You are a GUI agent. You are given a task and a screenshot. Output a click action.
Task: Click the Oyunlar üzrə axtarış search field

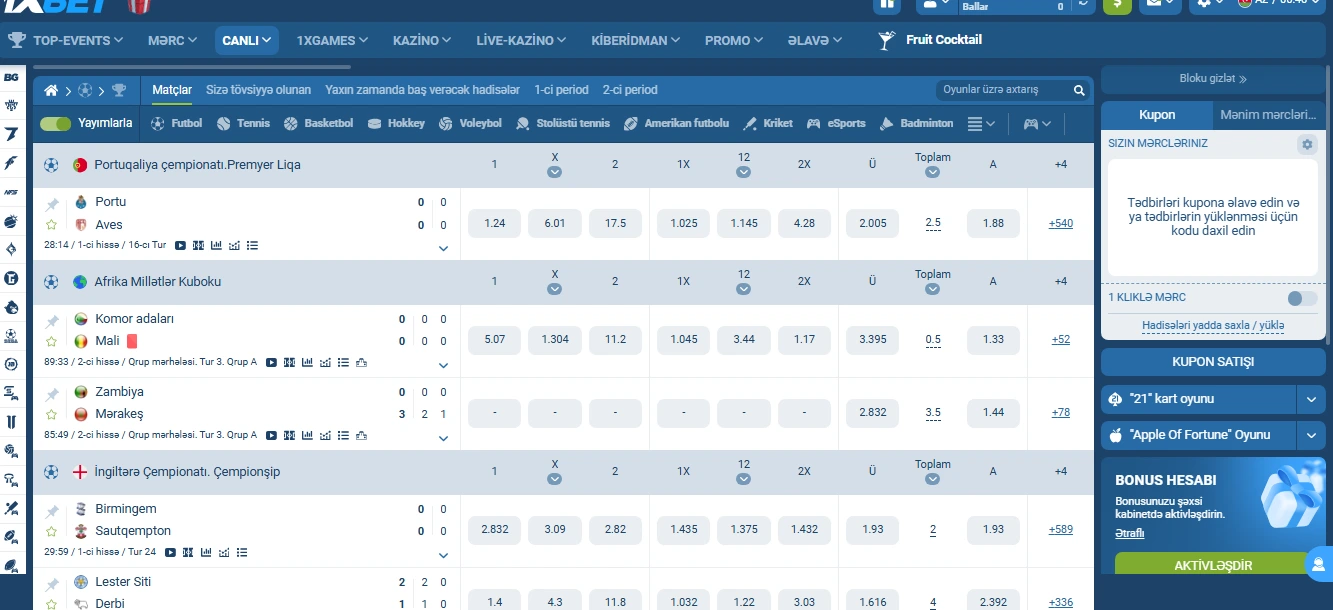coord(1002,90)
